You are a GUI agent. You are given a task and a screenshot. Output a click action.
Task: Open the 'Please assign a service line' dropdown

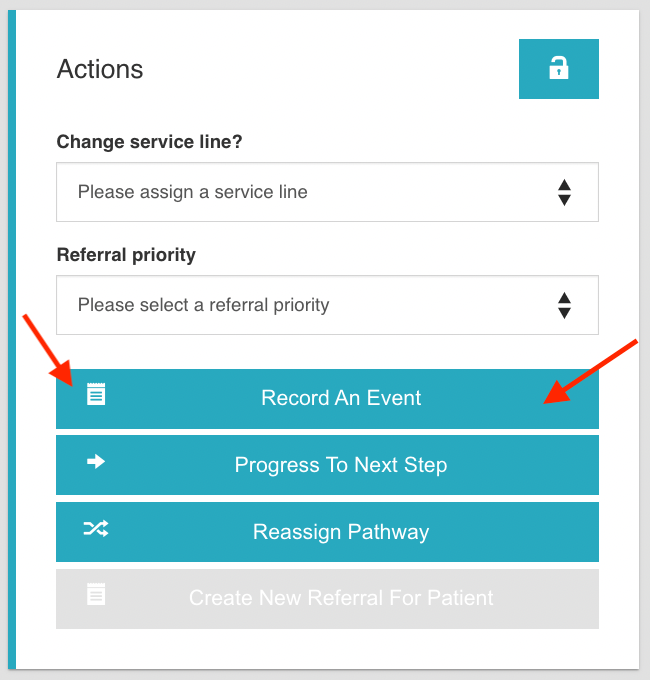300,192
